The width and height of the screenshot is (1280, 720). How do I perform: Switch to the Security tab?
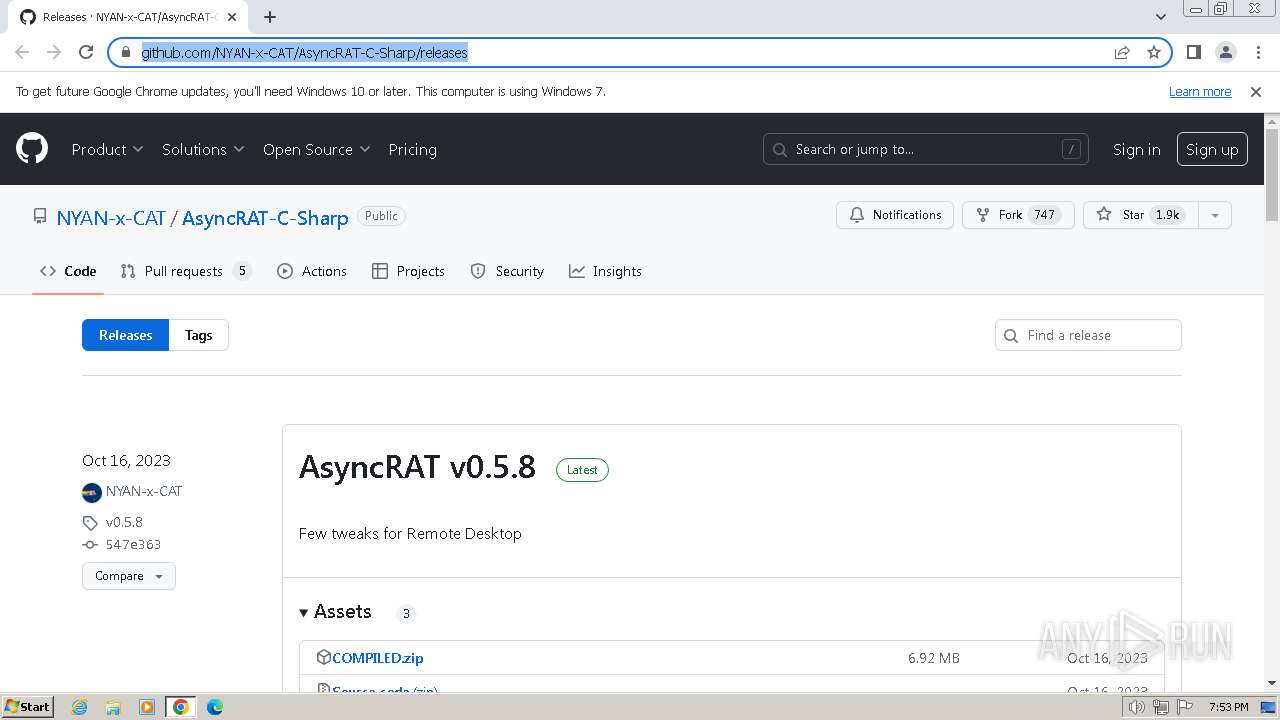click(x=507, y=271)
